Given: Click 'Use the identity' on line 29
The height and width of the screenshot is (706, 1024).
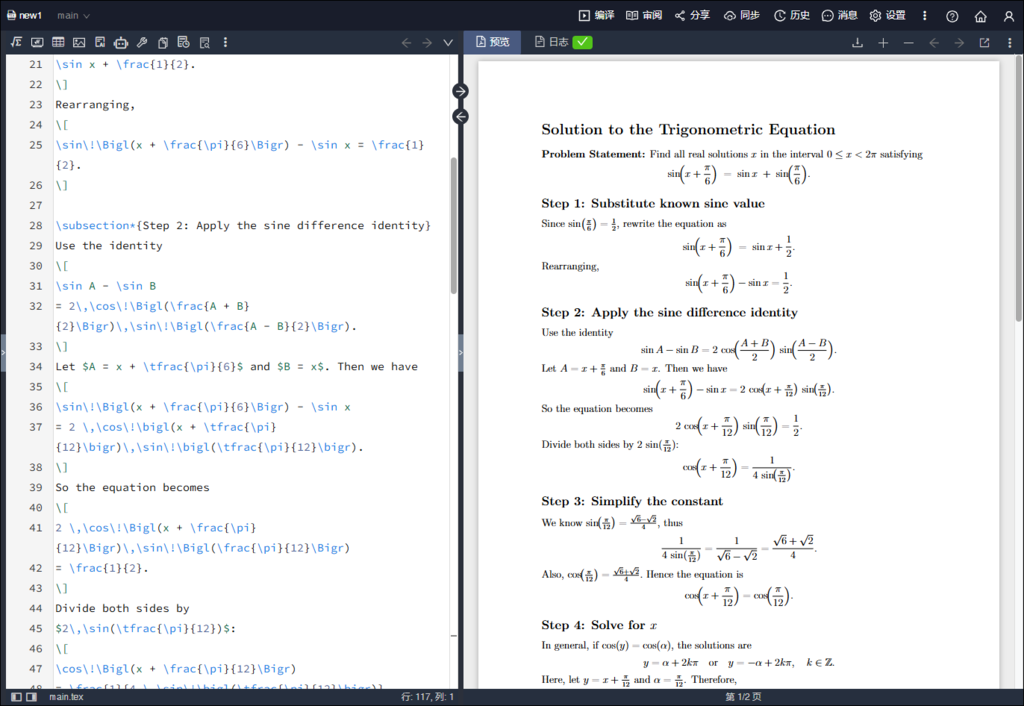Looking at the screenshot, I should click(108, 246).
